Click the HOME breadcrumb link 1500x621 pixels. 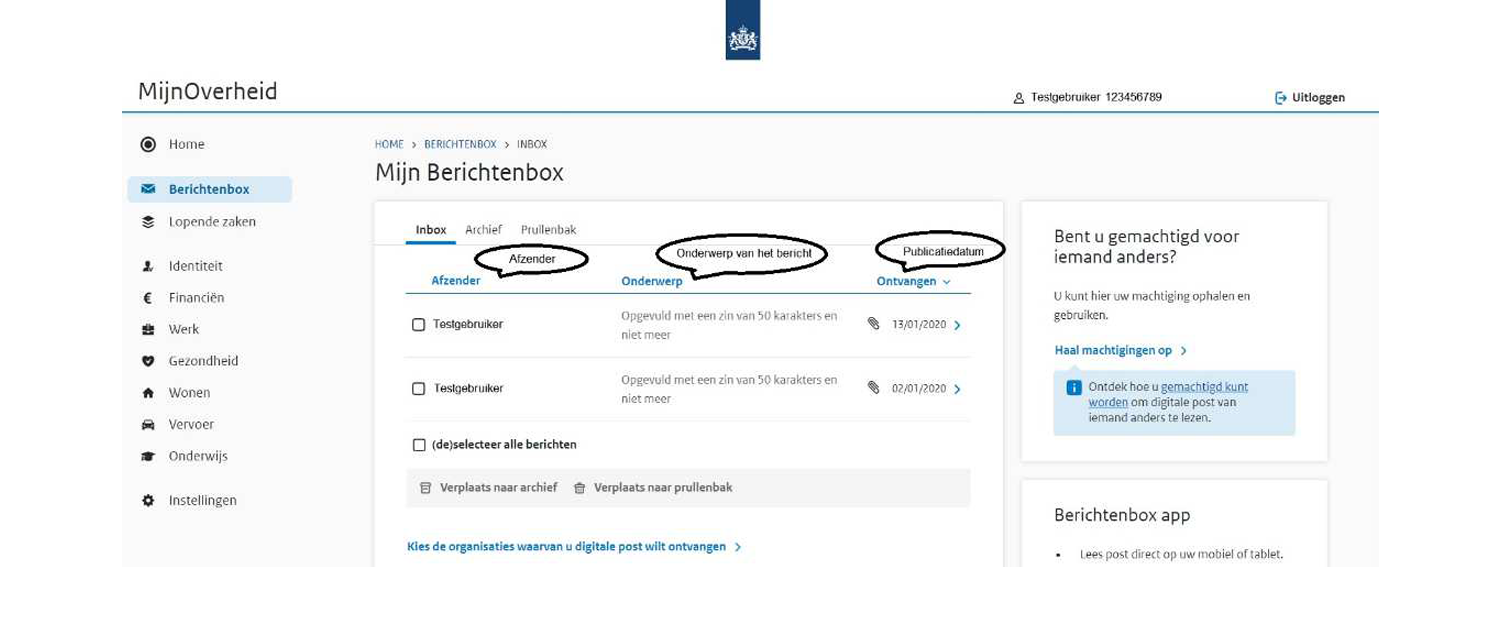[389, 144]
